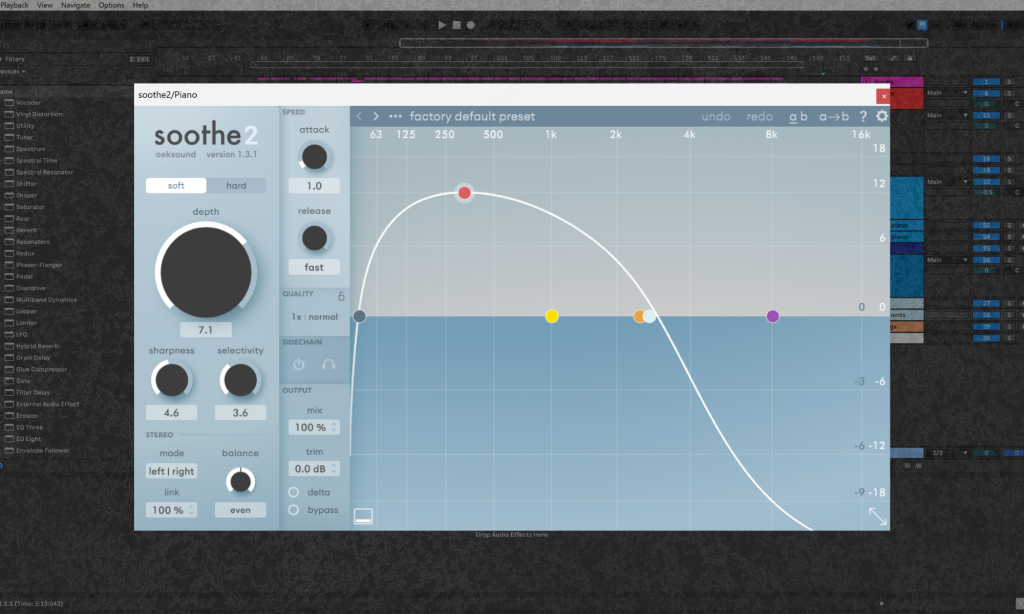Open the left|right stereo mode selector
1024x614 pixels.
[171, 472]
